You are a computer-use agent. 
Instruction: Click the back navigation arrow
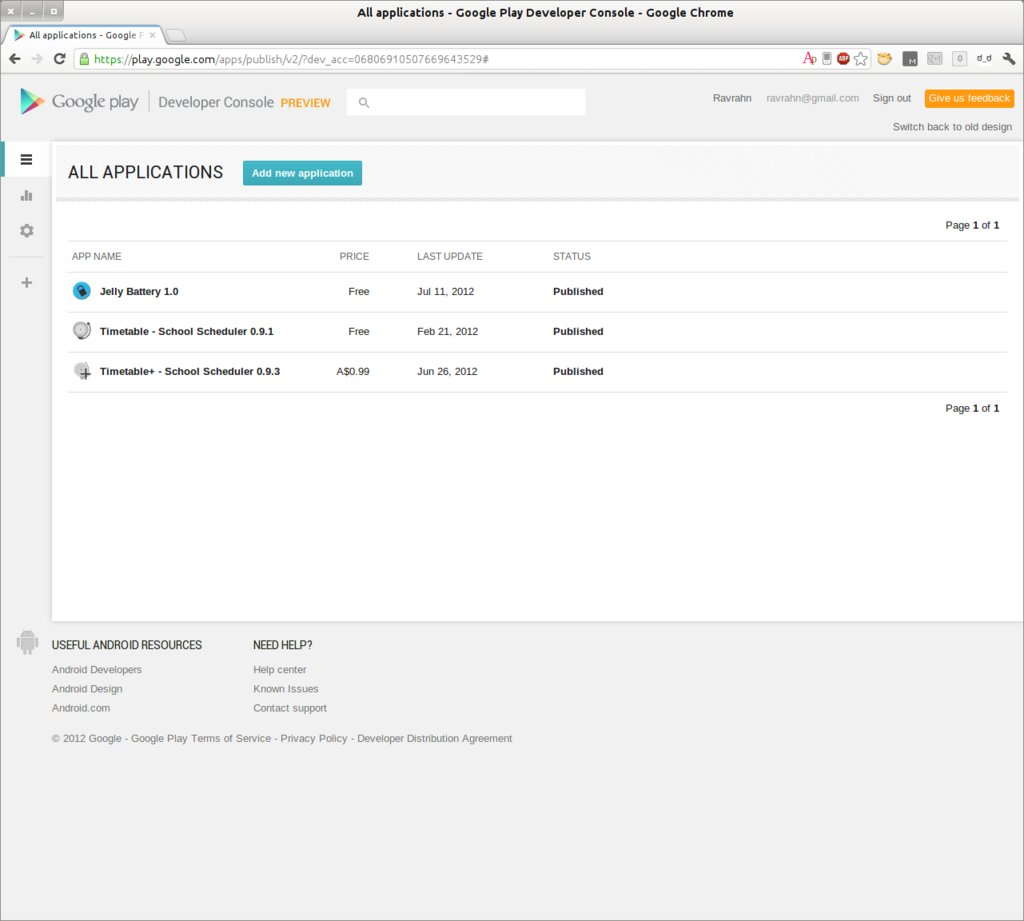pos(14,58)
